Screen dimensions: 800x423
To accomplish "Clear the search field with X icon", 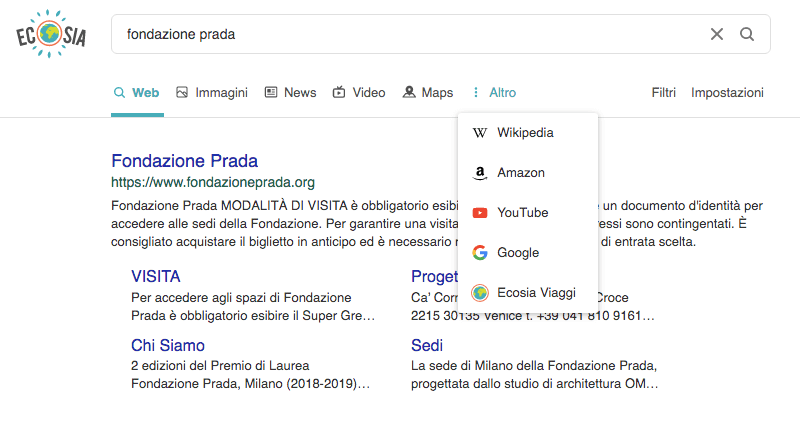I will (717, 34).
